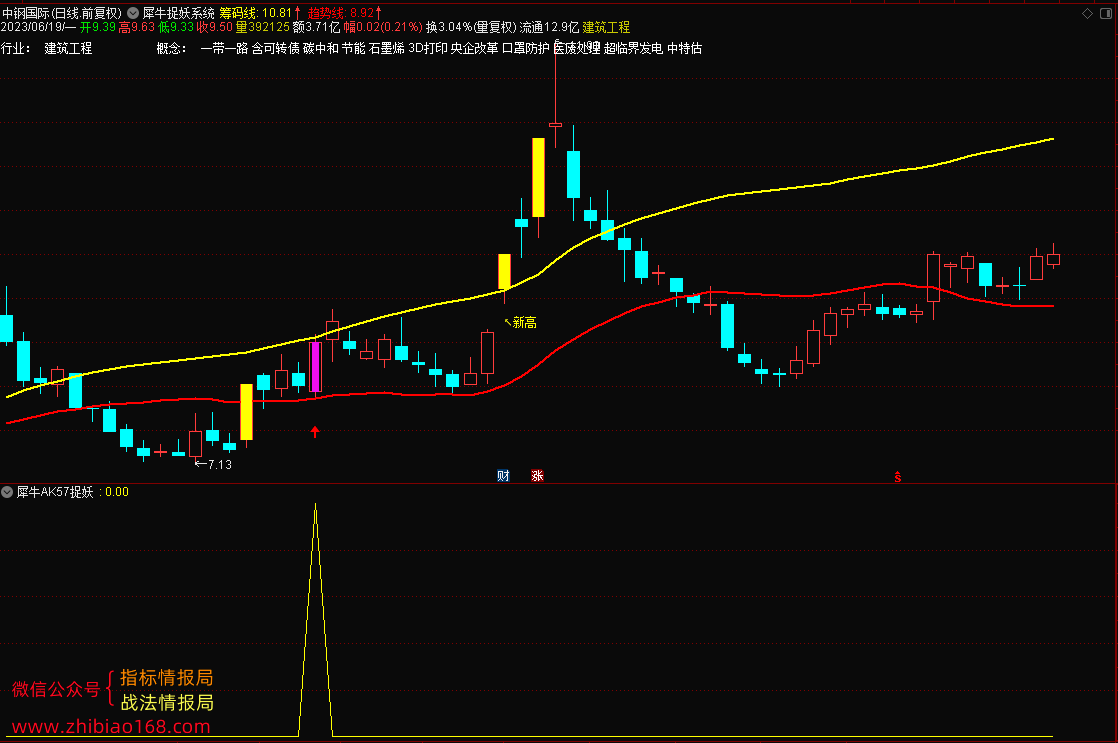Open the 一带一路 concept tag
Viewport: 1118px width, 743px height.
(x=225, y=48)
